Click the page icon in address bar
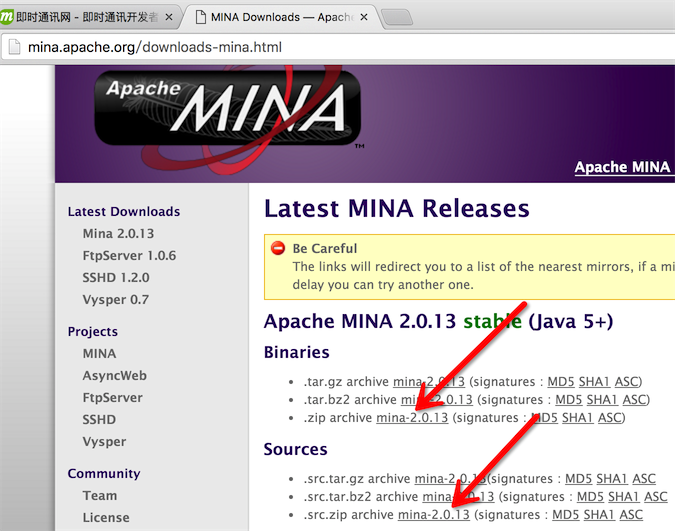The image size is (675, 531). point(14,47)
